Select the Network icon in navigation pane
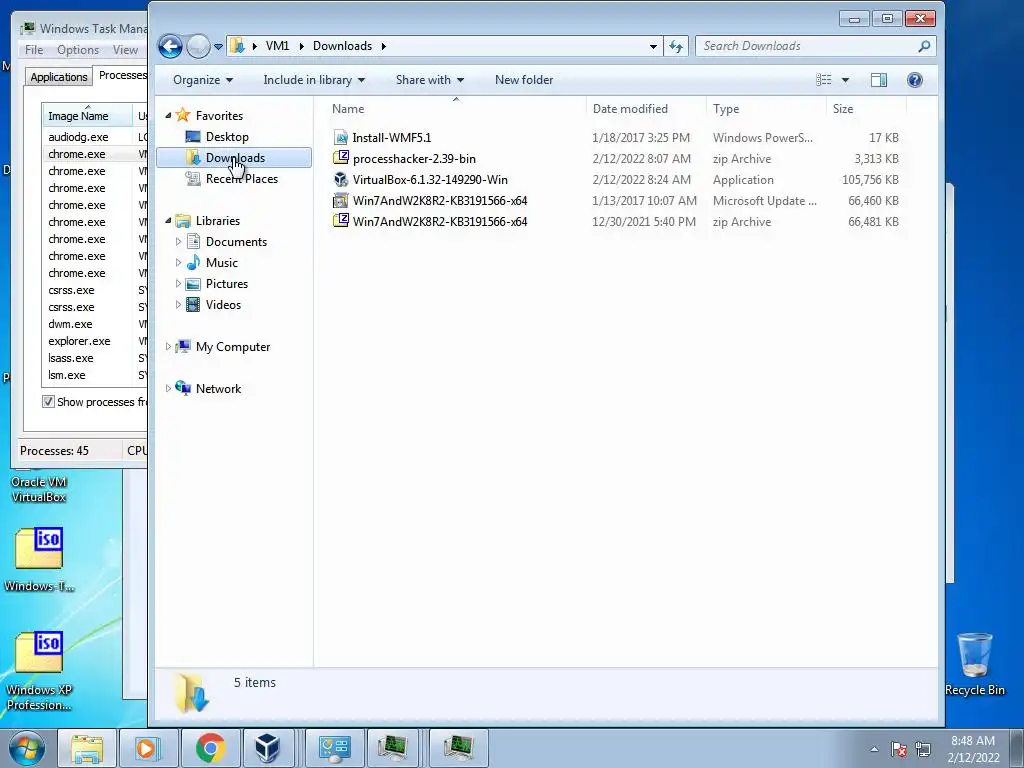 pyautogui.click(x=183, y=388)
